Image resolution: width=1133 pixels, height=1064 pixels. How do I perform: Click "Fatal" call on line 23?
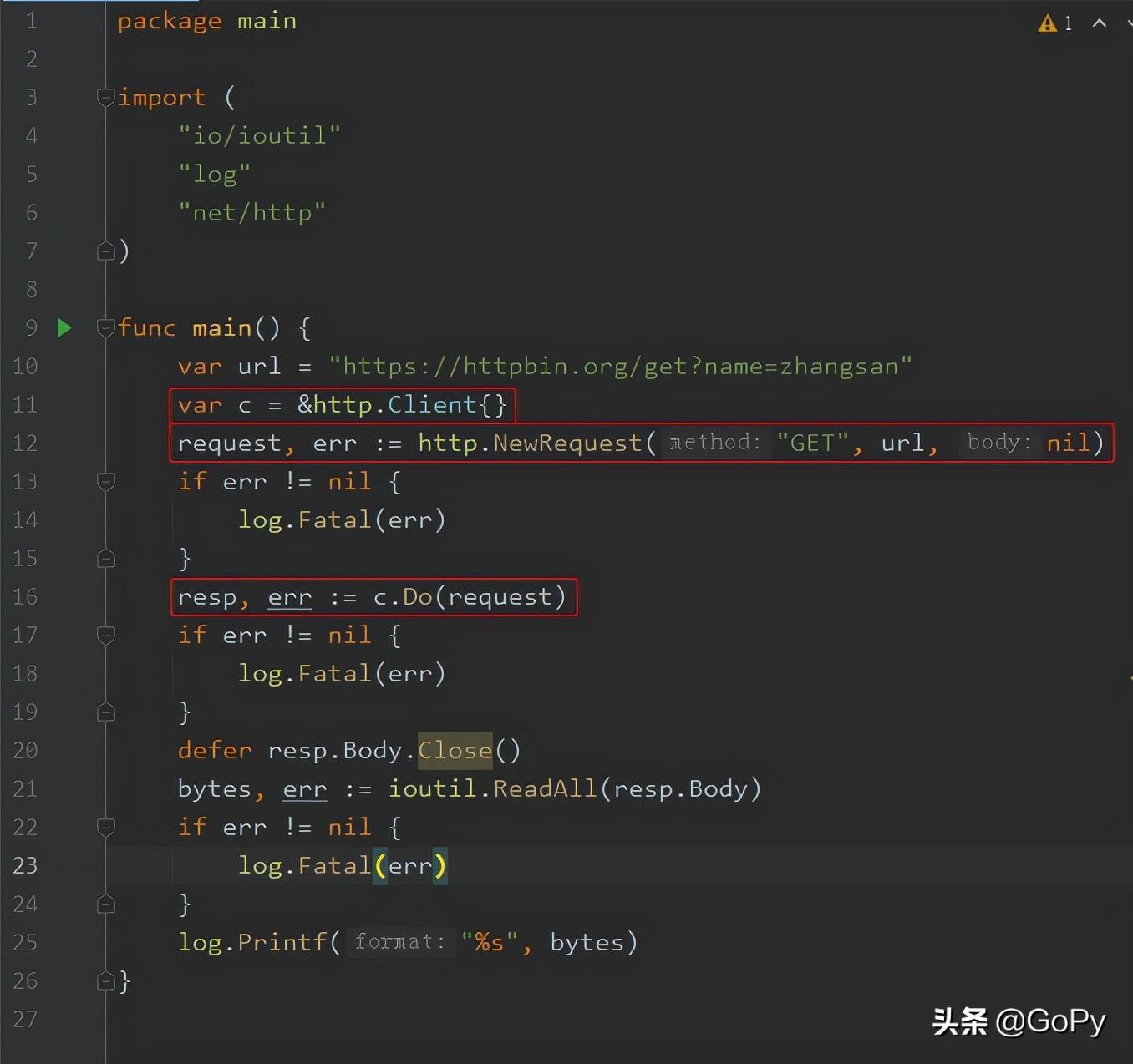pyautogui.click(x=334, y=865)
